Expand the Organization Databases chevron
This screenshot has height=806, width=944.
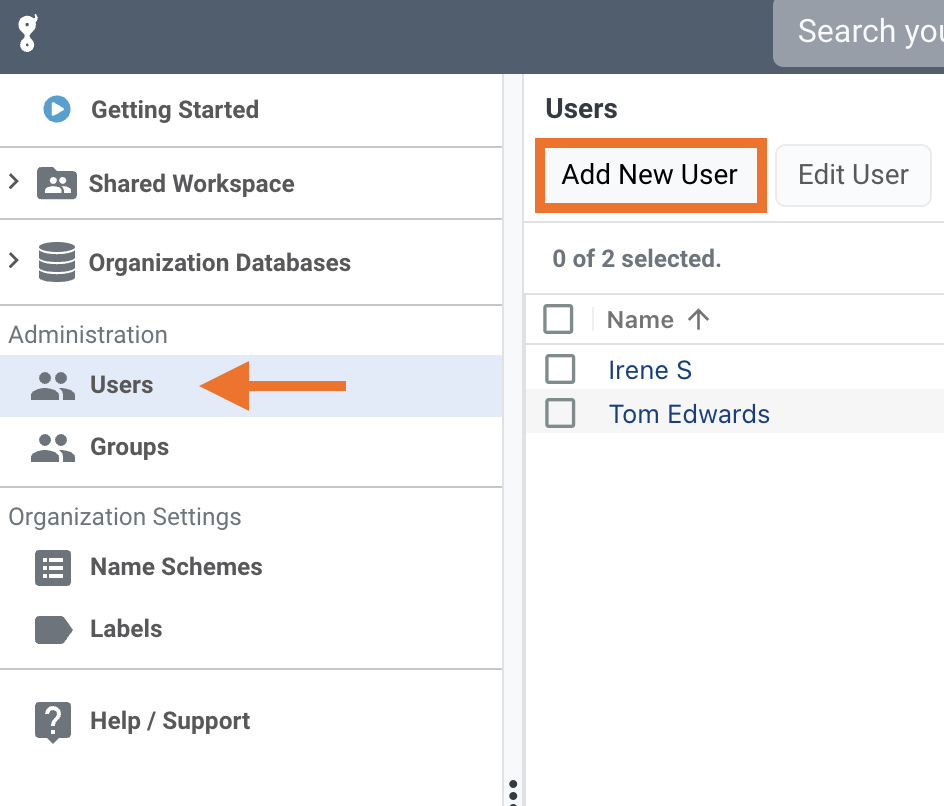pos(14,261)
